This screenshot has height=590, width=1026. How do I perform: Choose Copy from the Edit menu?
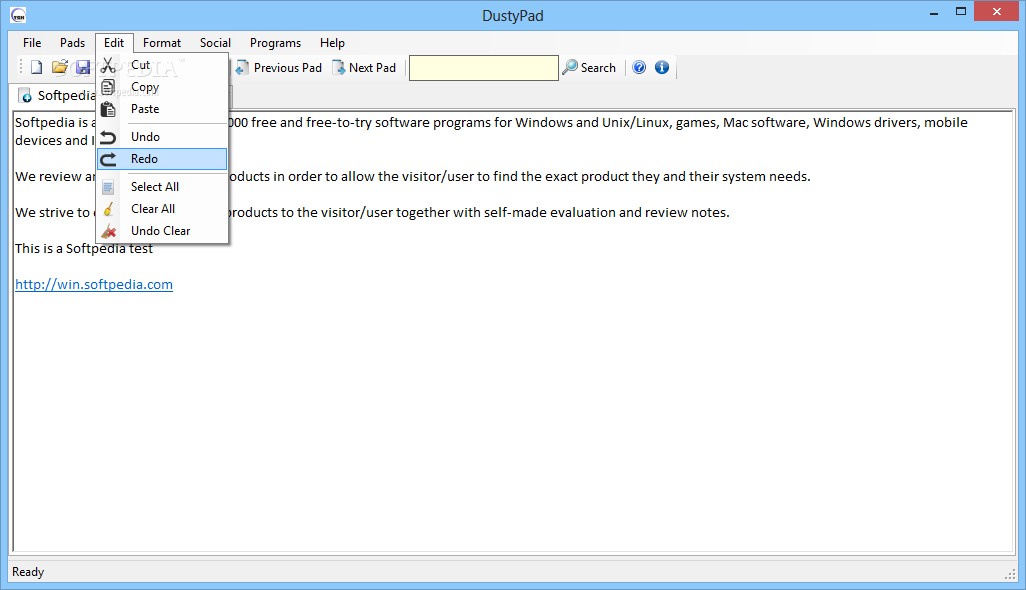click(162, 87)
